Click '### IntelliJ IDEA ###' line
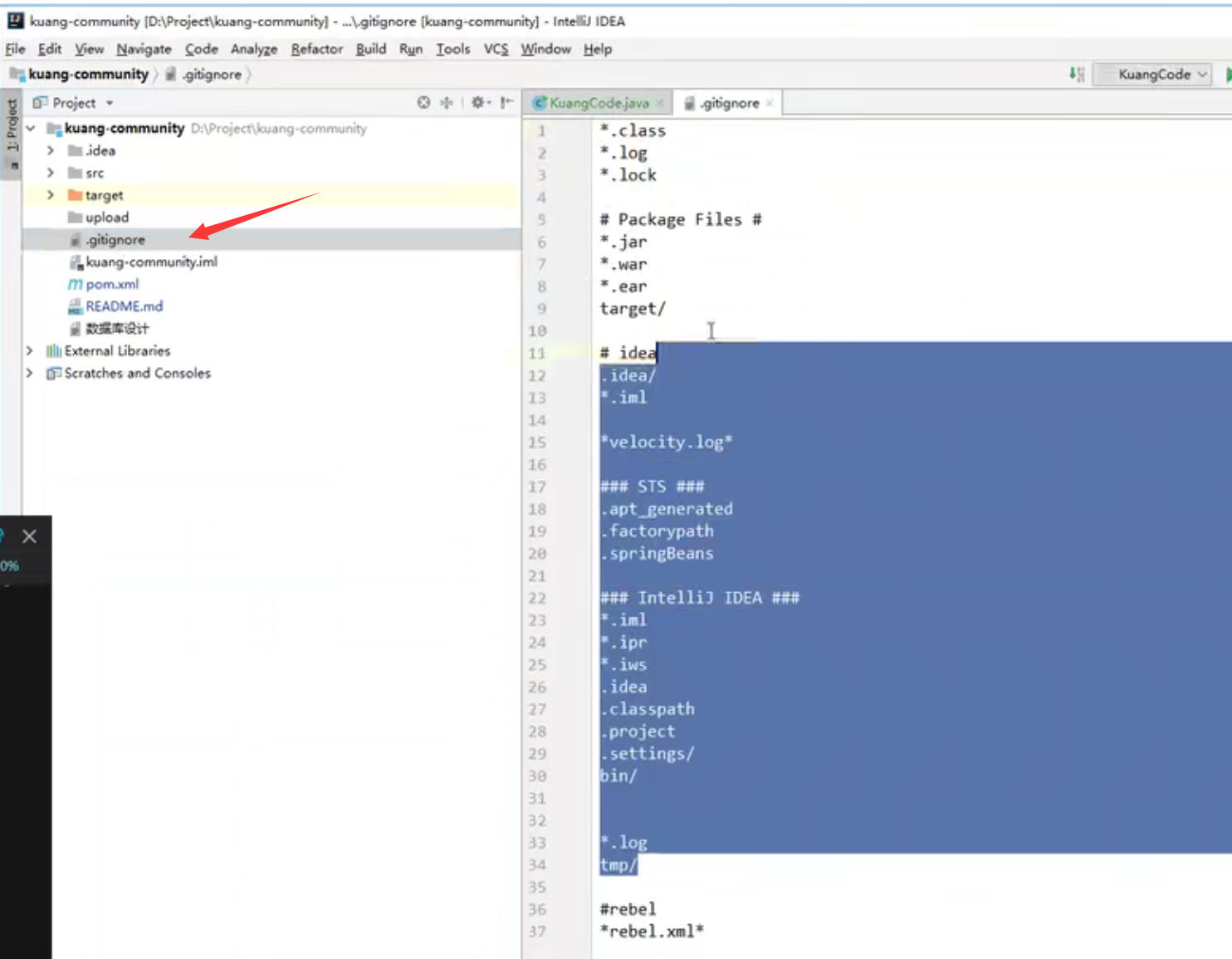The image size is (1232, 959). 700,598
